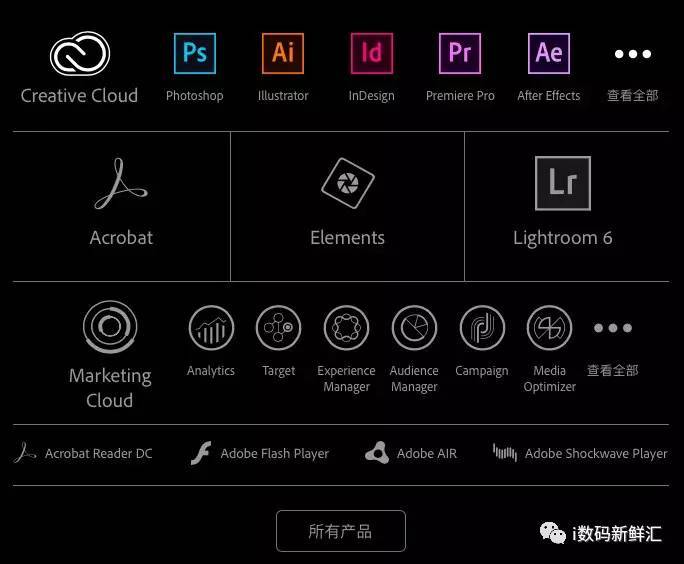This screenshot has height=564, width=684.
Task: Launch the After Effects Ae icon
Action: pos(549,53)
